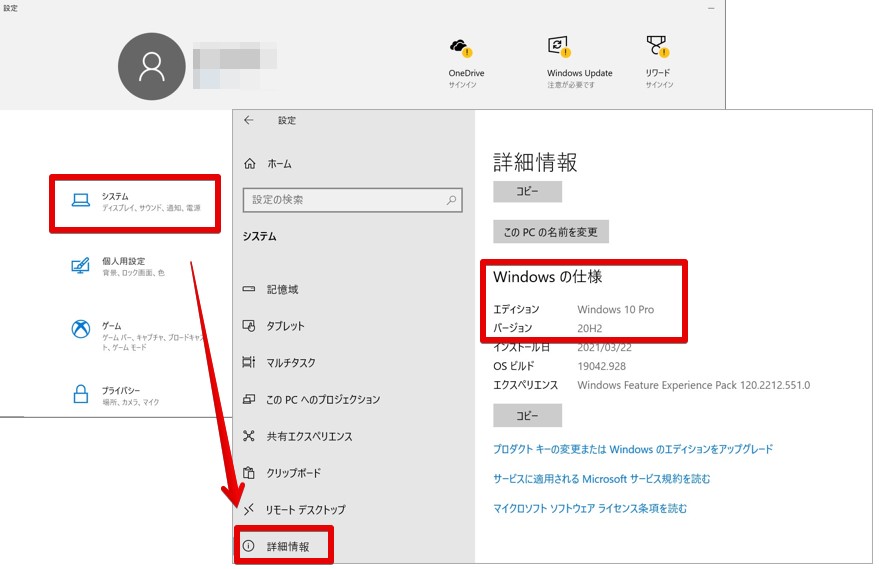
Task: Open the Windows Update status icon
Action: [x=558, y=47]
